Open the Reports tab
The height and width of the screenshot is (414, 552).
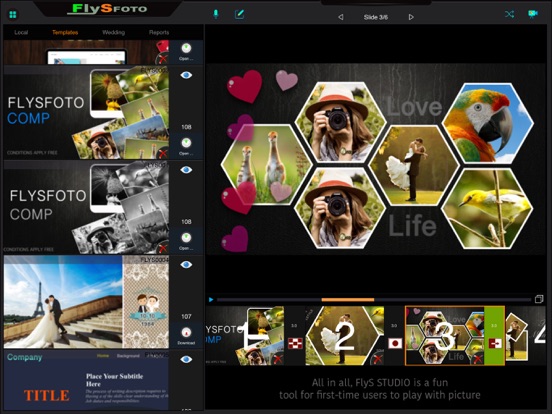[x=159, y=32]
